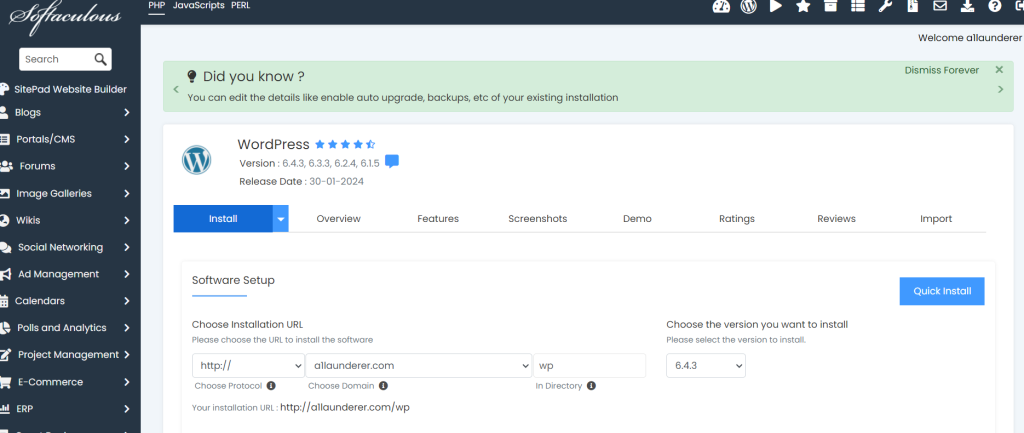Switch to the Features tab
1024x433 pixels.
click(438, 219)
